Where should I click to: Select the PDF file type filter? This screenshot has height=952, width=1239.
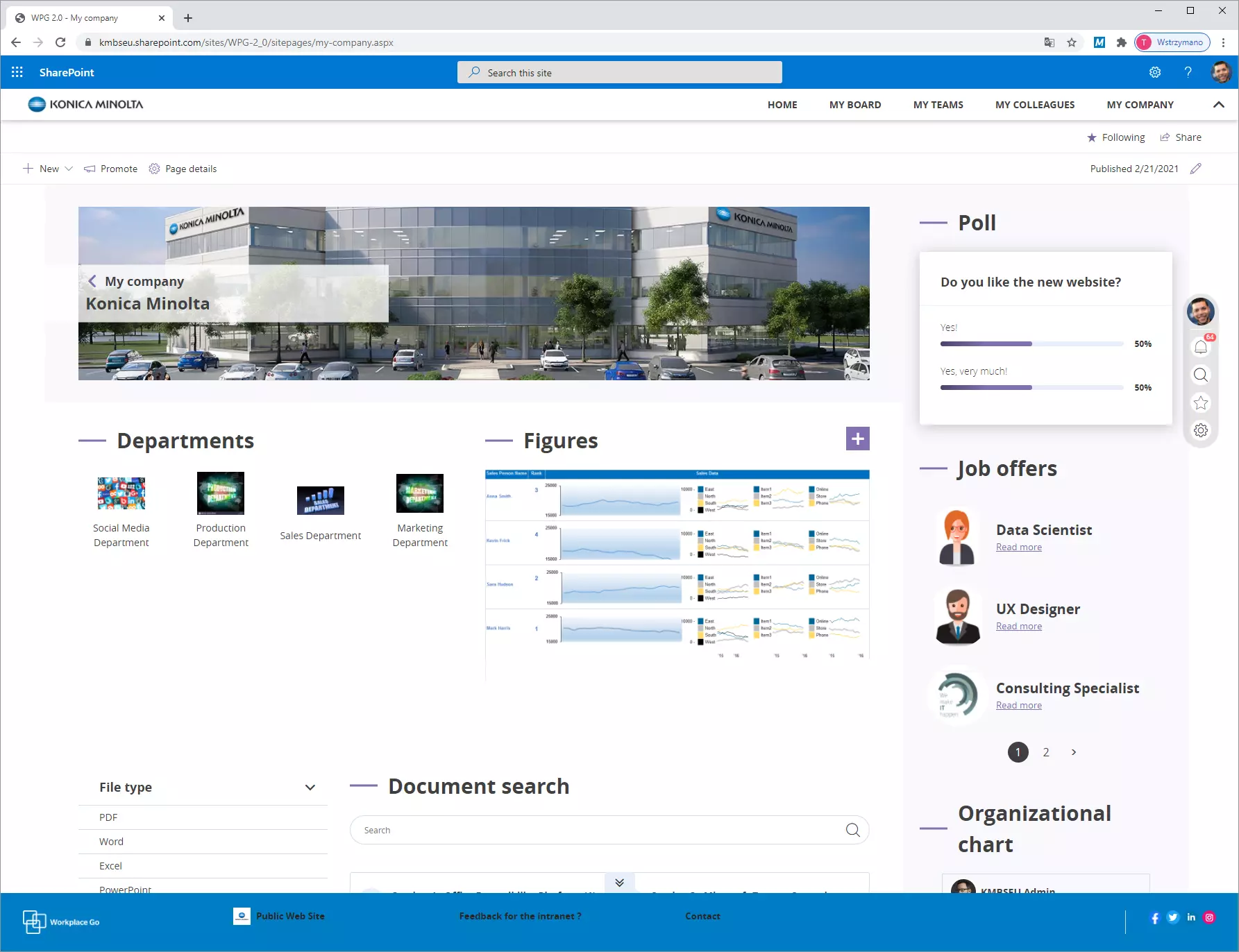pyautogui.click(x=203, y=817)
